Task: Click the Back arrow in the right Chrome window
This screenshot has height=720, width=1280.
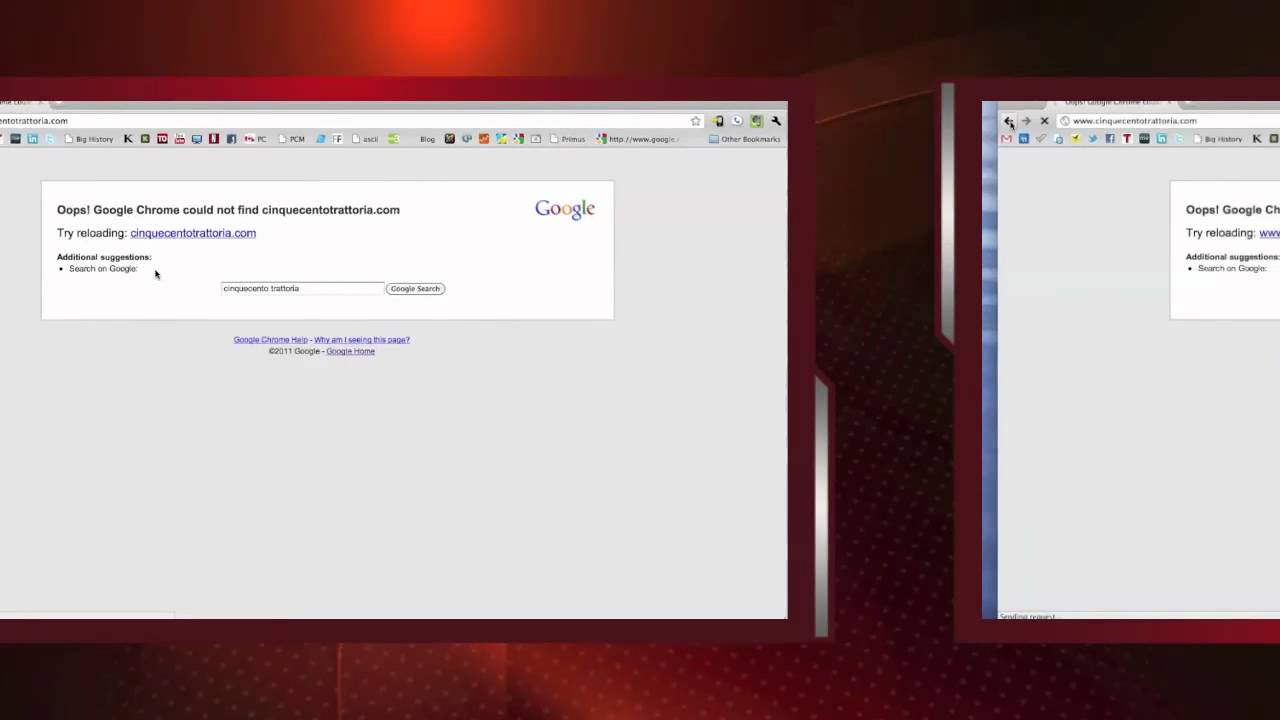Action: [1008, 121]
